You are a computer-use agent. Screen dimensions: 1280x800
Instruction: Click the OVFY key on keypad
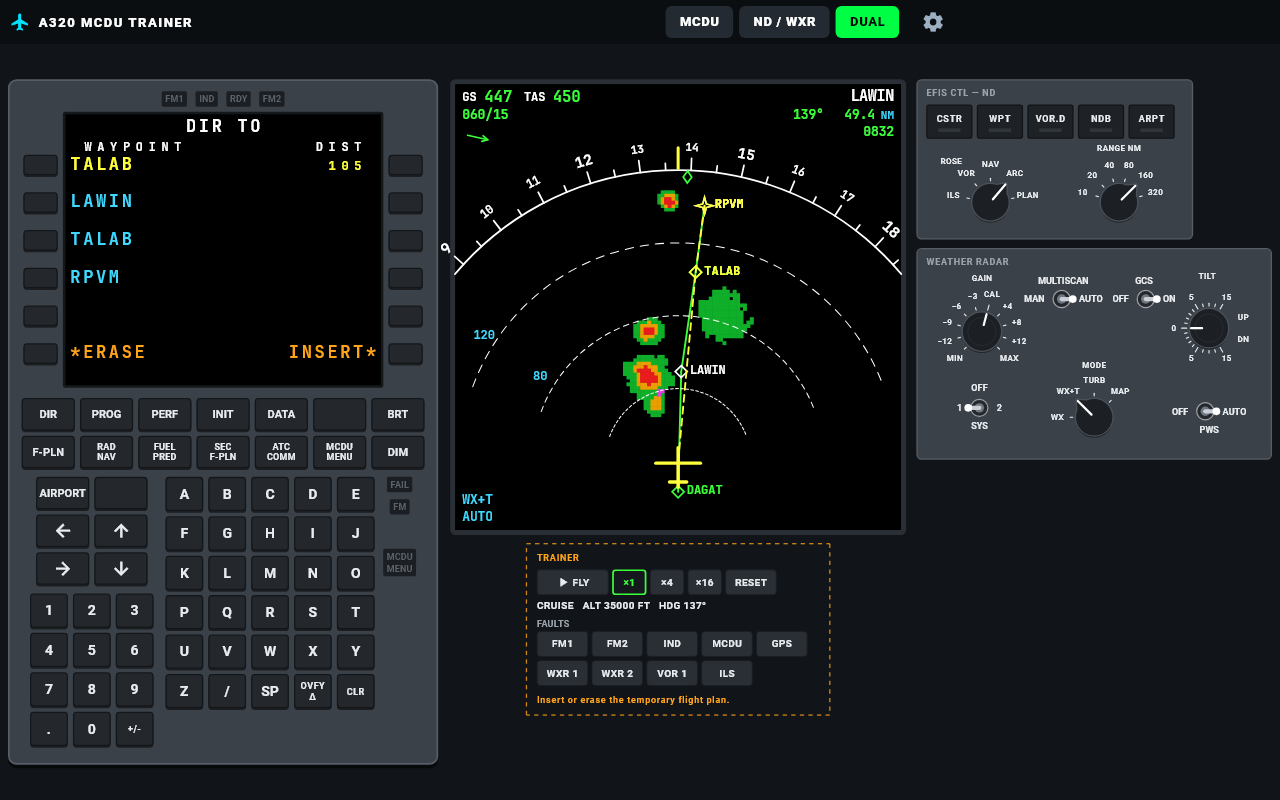coord(313,691)
